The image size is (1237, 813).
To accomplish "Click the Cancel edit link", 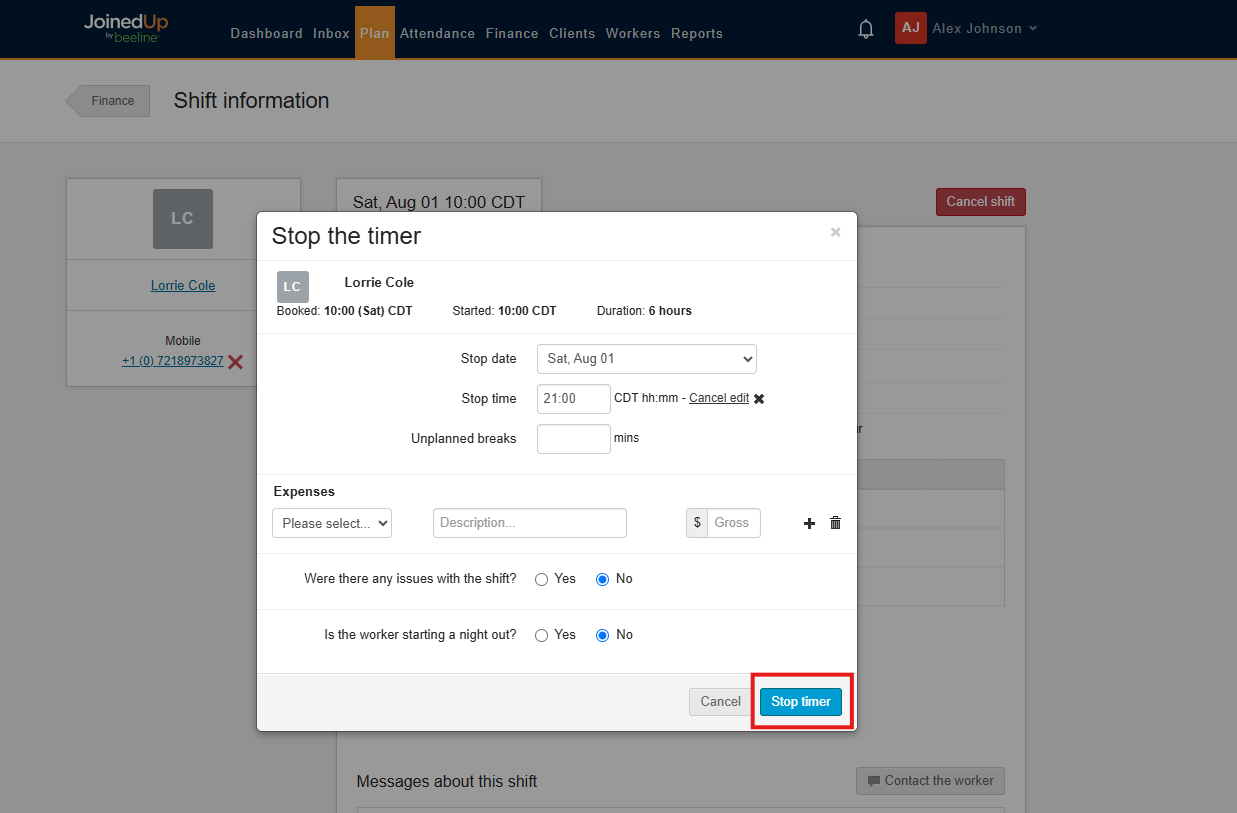I will click(719, 398).
